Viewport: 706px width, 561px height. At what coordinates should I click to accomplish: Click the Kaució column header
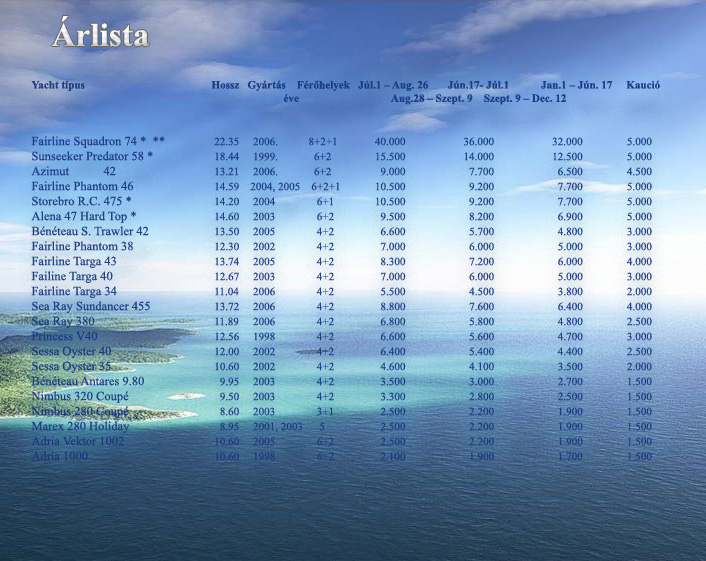(x=642, y=85)
